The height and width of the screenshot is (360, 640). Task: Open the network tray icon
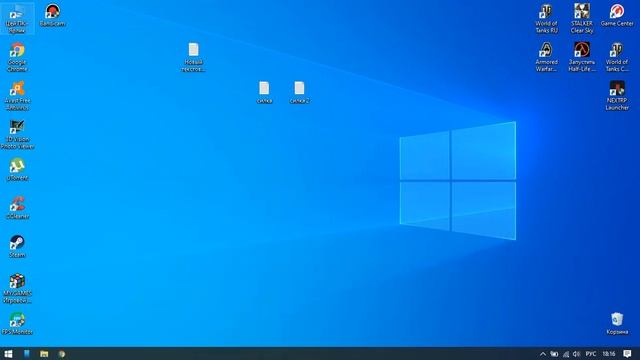click(x=565, y=354)
